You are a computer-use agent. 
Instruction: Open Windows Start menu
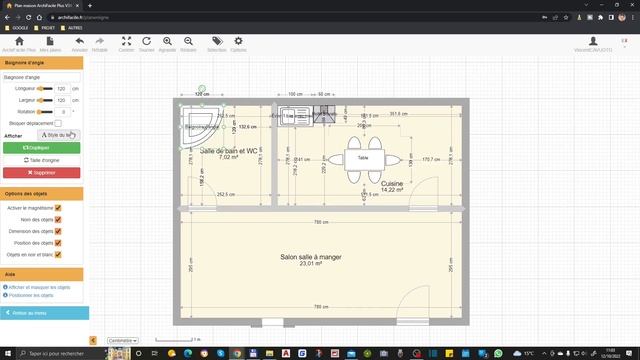point(8,353)
